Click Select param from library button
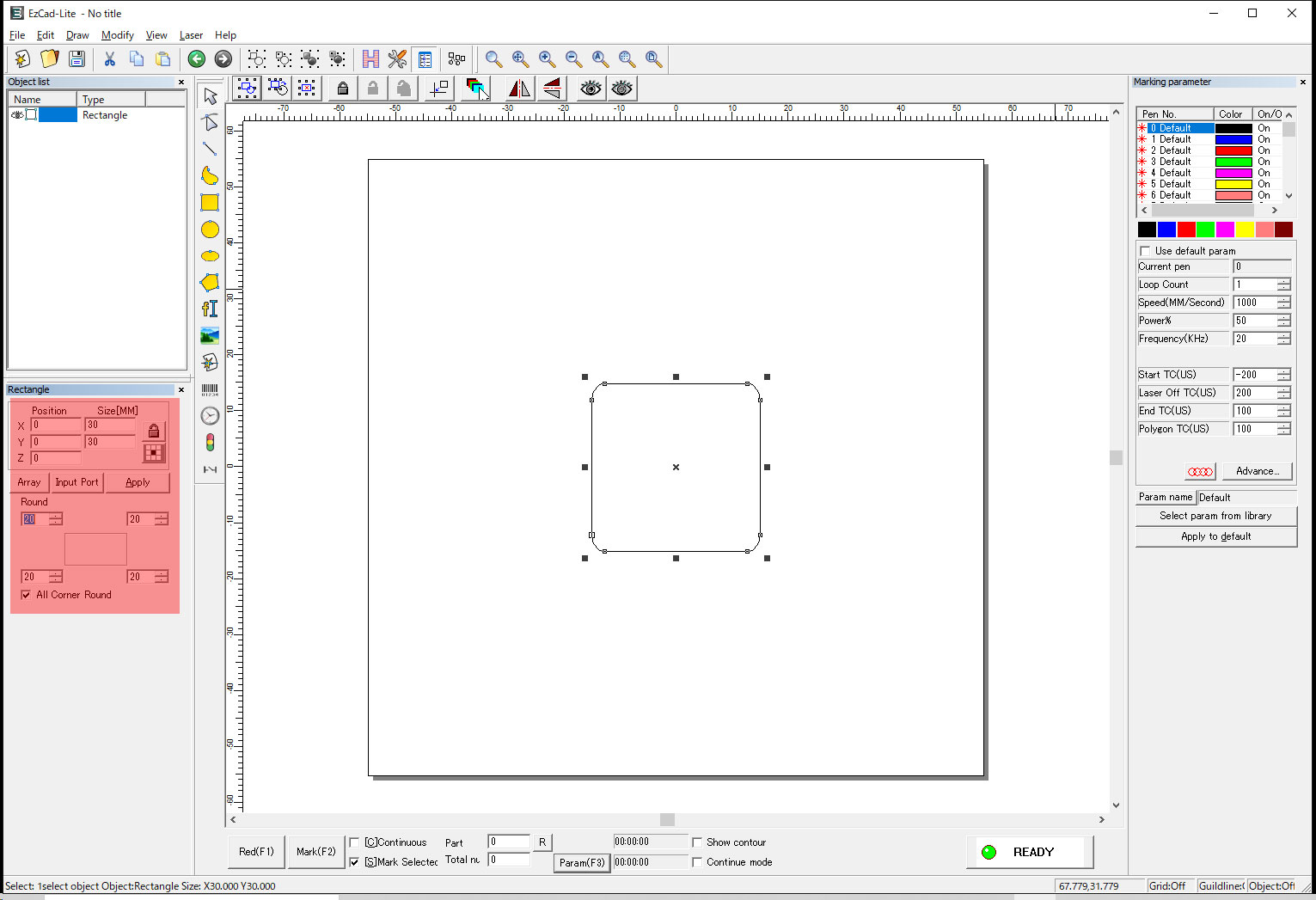 tap(1215, 516)
